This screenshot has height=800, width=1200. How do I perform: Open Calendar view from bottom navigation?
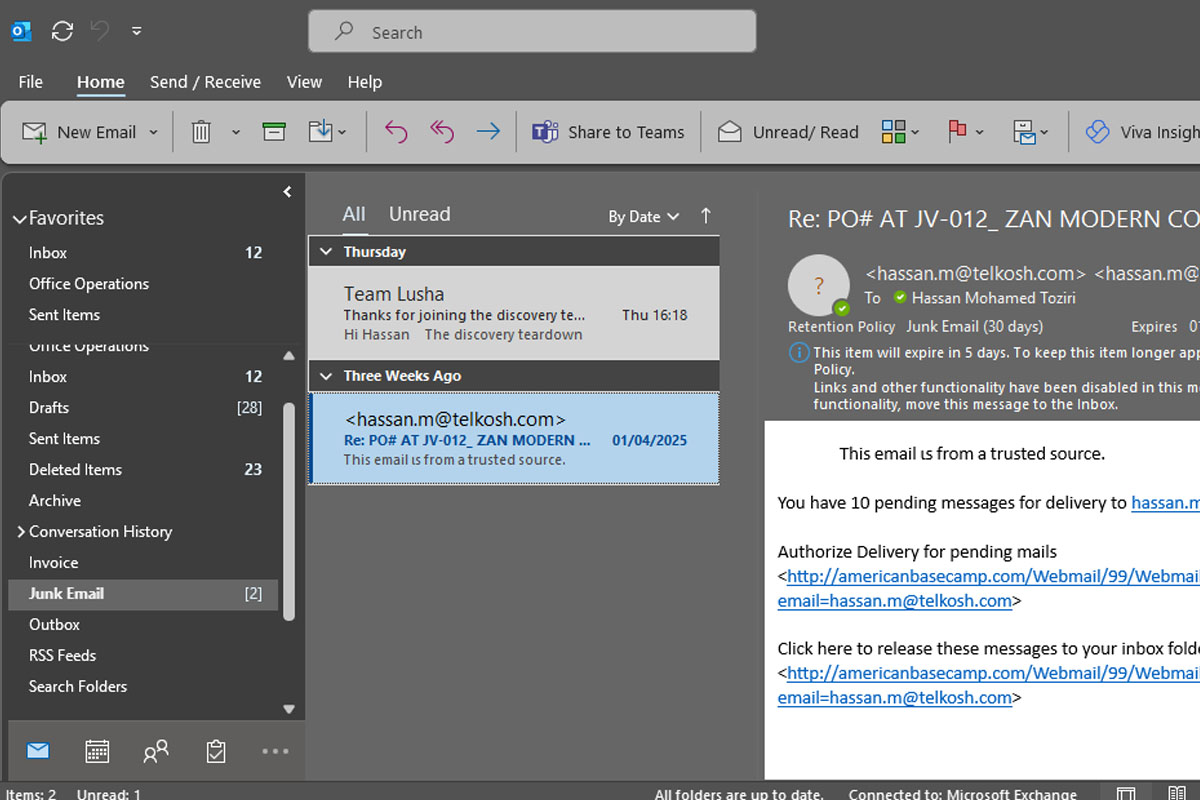[x=97, y=751]
